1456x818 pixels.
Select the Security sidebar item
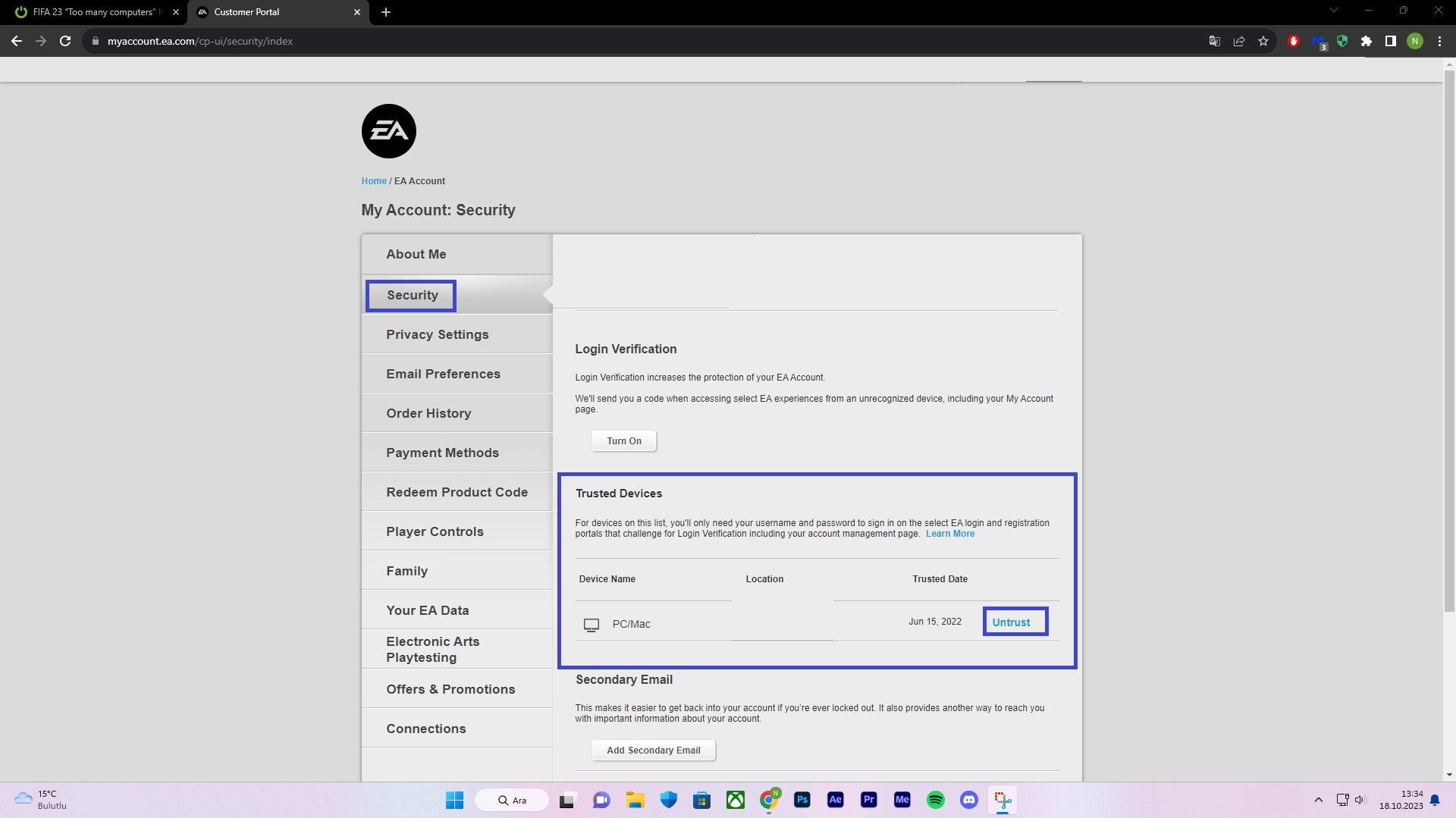tap(457, 295)
